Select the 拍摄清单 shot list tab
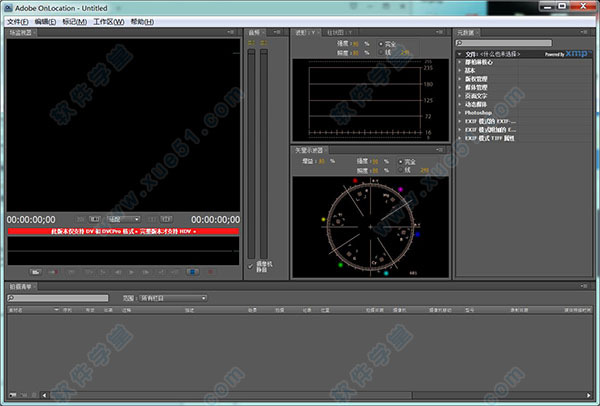Screen dimensions: 600x406 pos(21,286)
